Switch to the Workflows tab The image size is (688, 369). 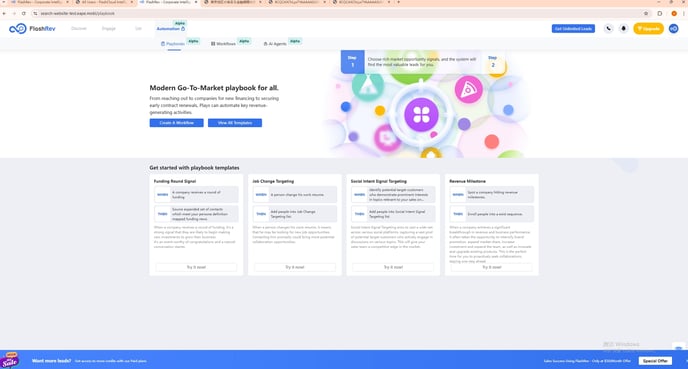[x=223, y=44]
